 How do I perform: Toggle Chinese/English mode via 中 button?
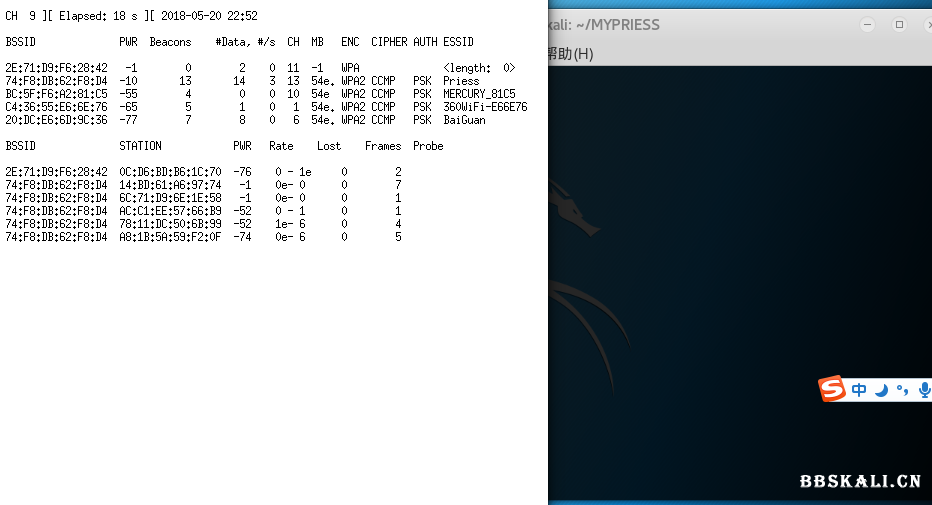coord(859,390)
